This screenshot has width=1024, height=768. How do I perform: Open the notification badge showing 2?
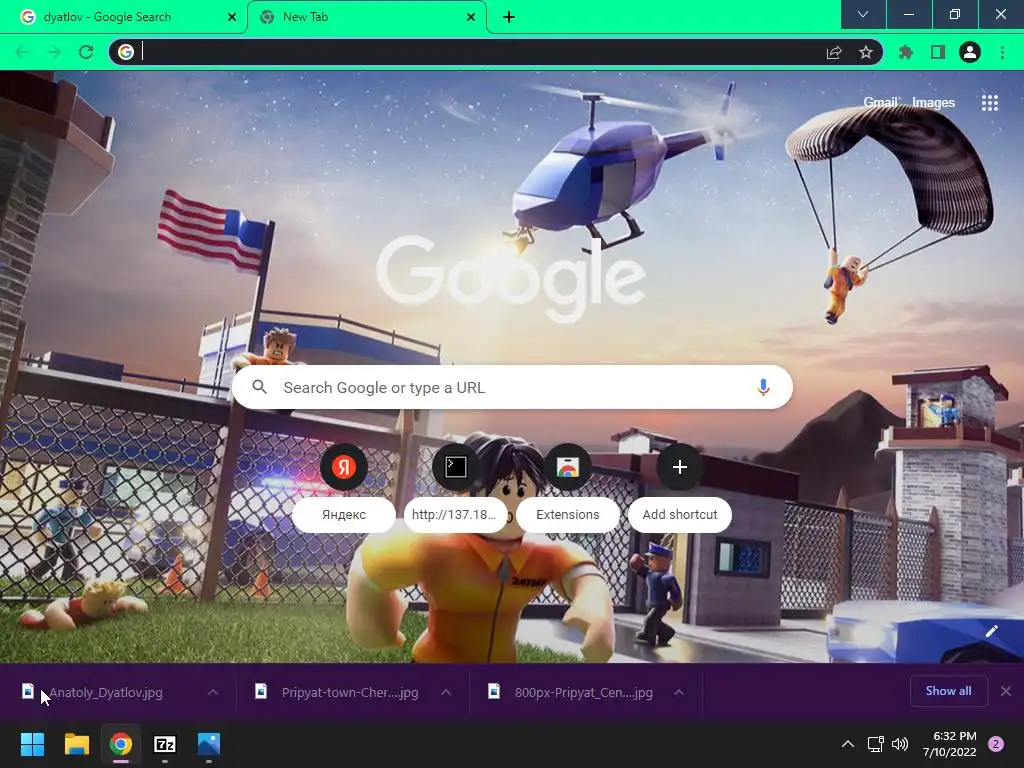[996, 744]
